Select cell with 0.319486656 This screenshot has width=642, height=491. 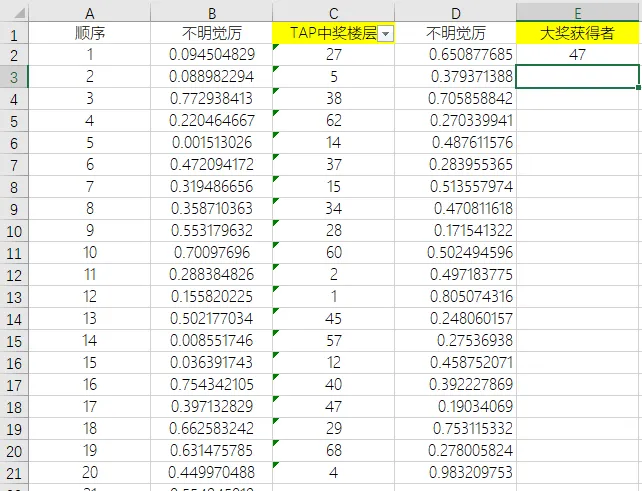pos(212,186)
